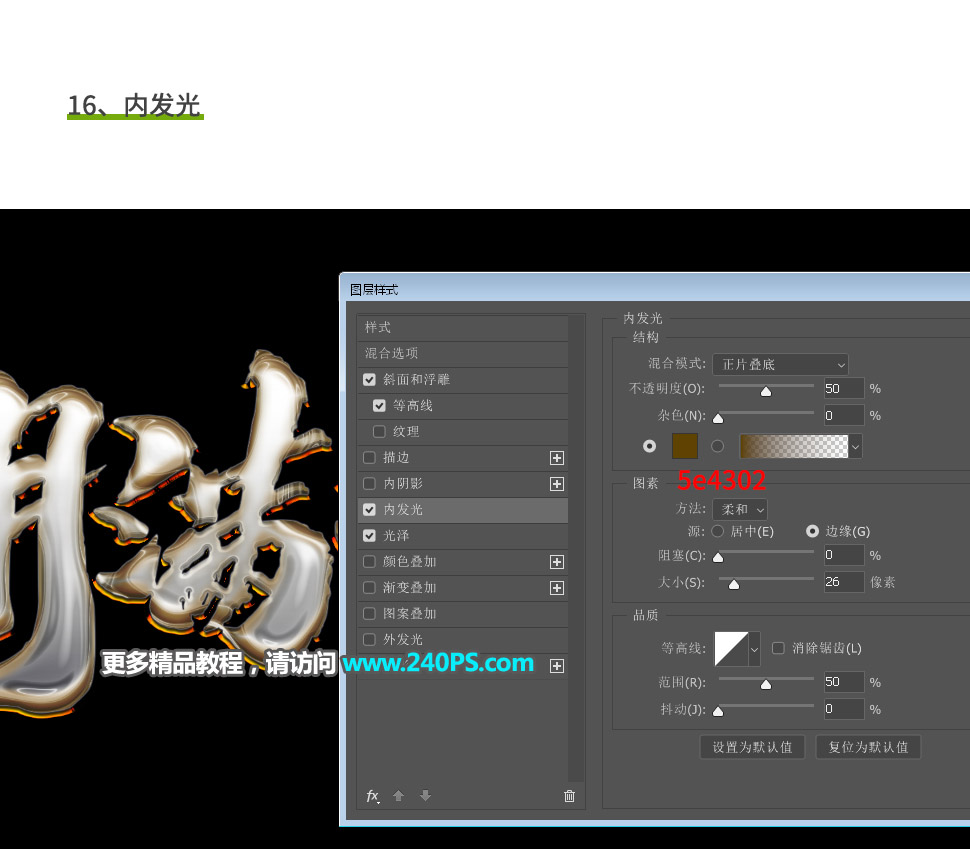Screen dimensions: 970x849
Task: Visit the www.240PS.com link
Action: click(438, 662)
